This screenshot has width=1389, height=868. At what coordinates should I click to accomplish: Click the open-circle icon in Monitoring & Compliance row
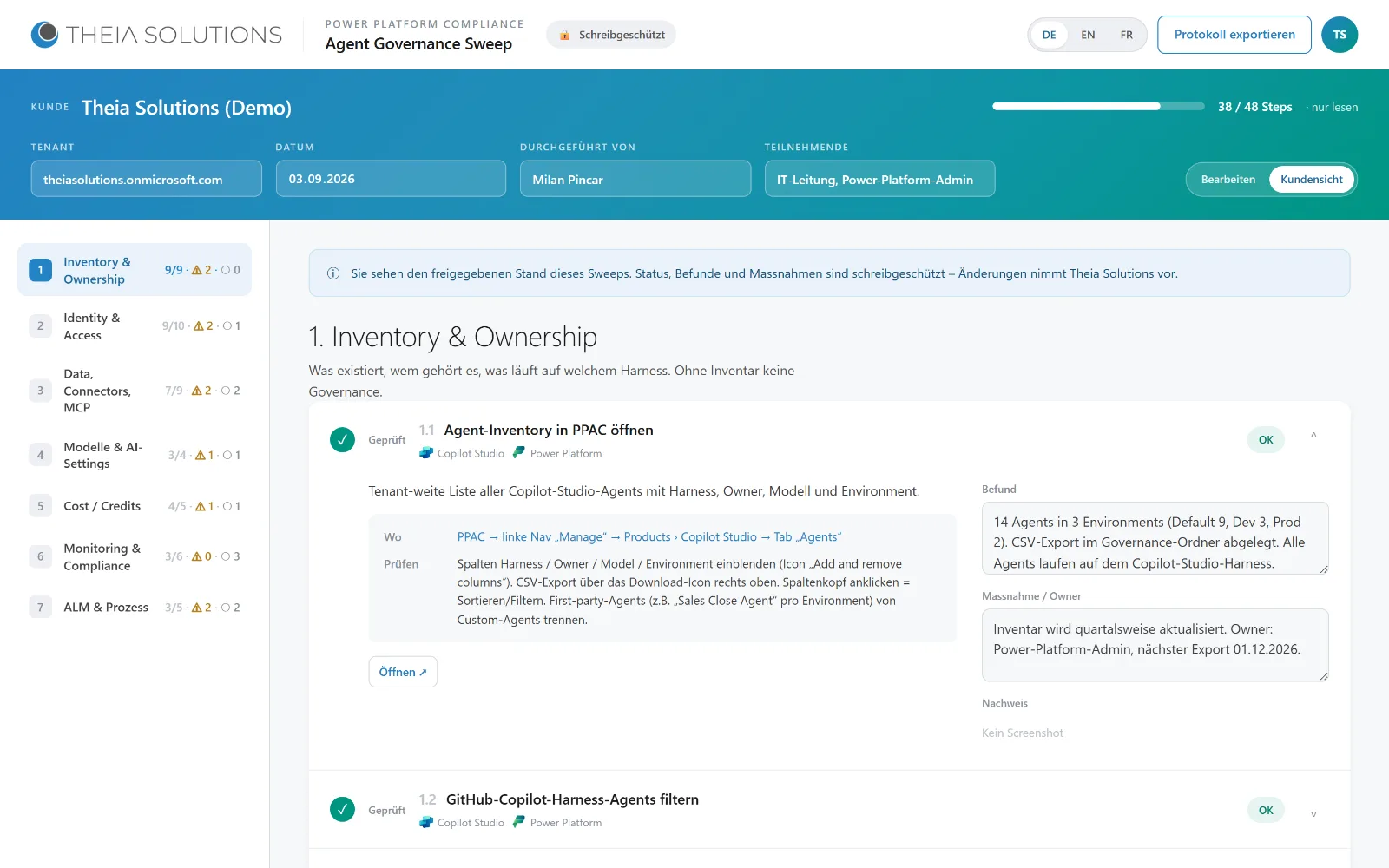pos(226,556)
